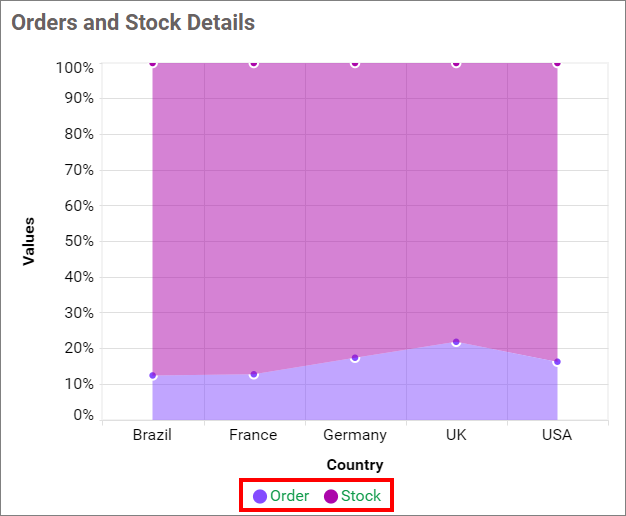This screenshot has width=626, height=516.
Task: Toggle the Order series legend label
Action: point(289,496)
